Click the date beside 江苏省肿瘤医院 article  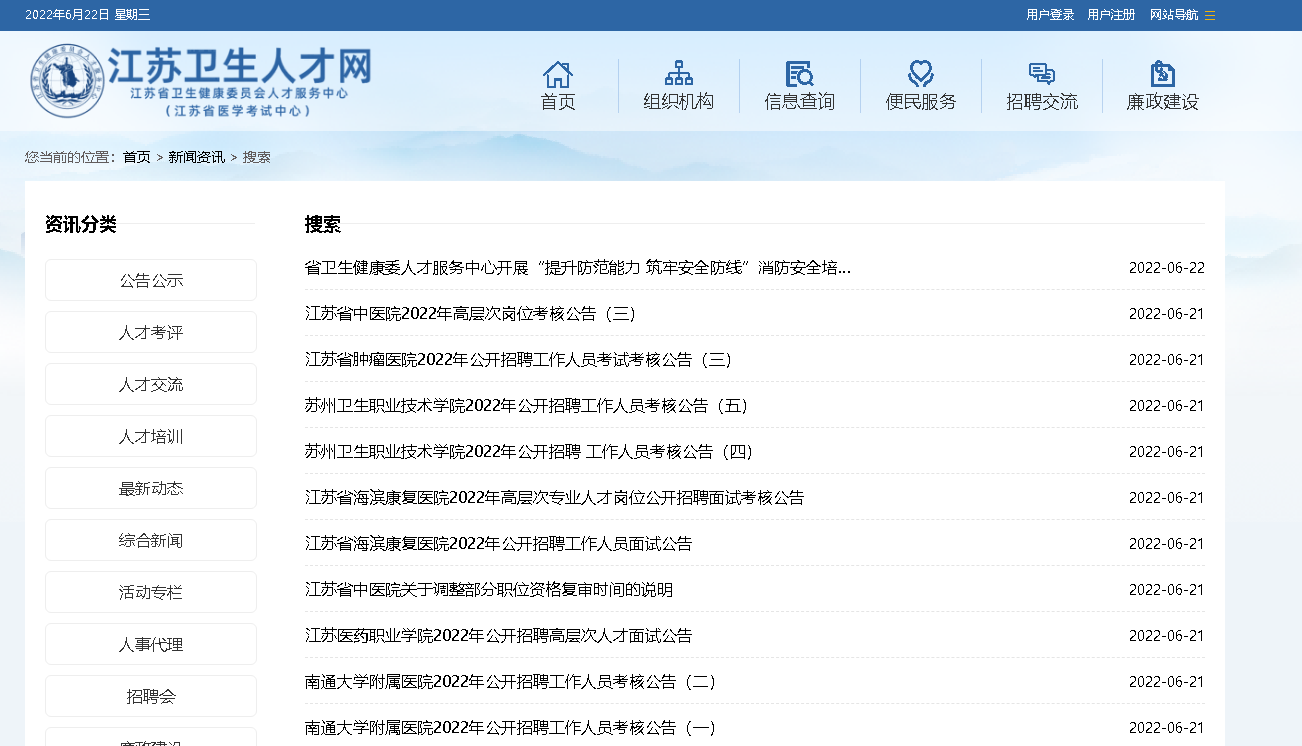(1166, 360)
